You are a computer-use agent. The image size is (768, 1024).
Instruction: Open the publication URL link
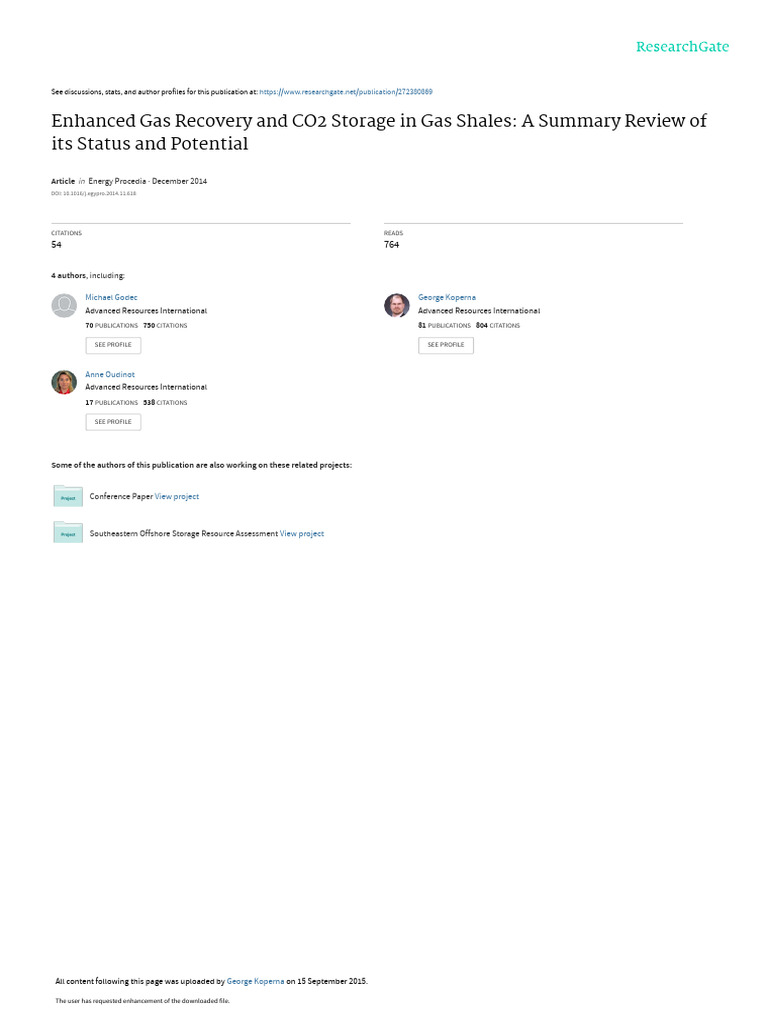[x=345, y=92]
